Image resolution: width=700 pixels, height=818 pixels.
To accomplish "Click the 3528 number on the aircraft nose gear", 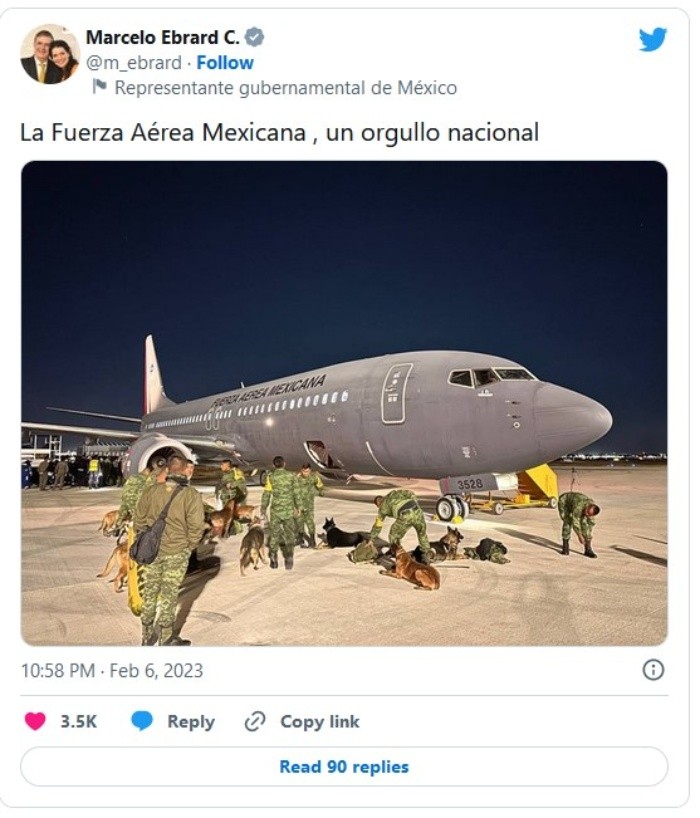I will (x=470, y=484).
